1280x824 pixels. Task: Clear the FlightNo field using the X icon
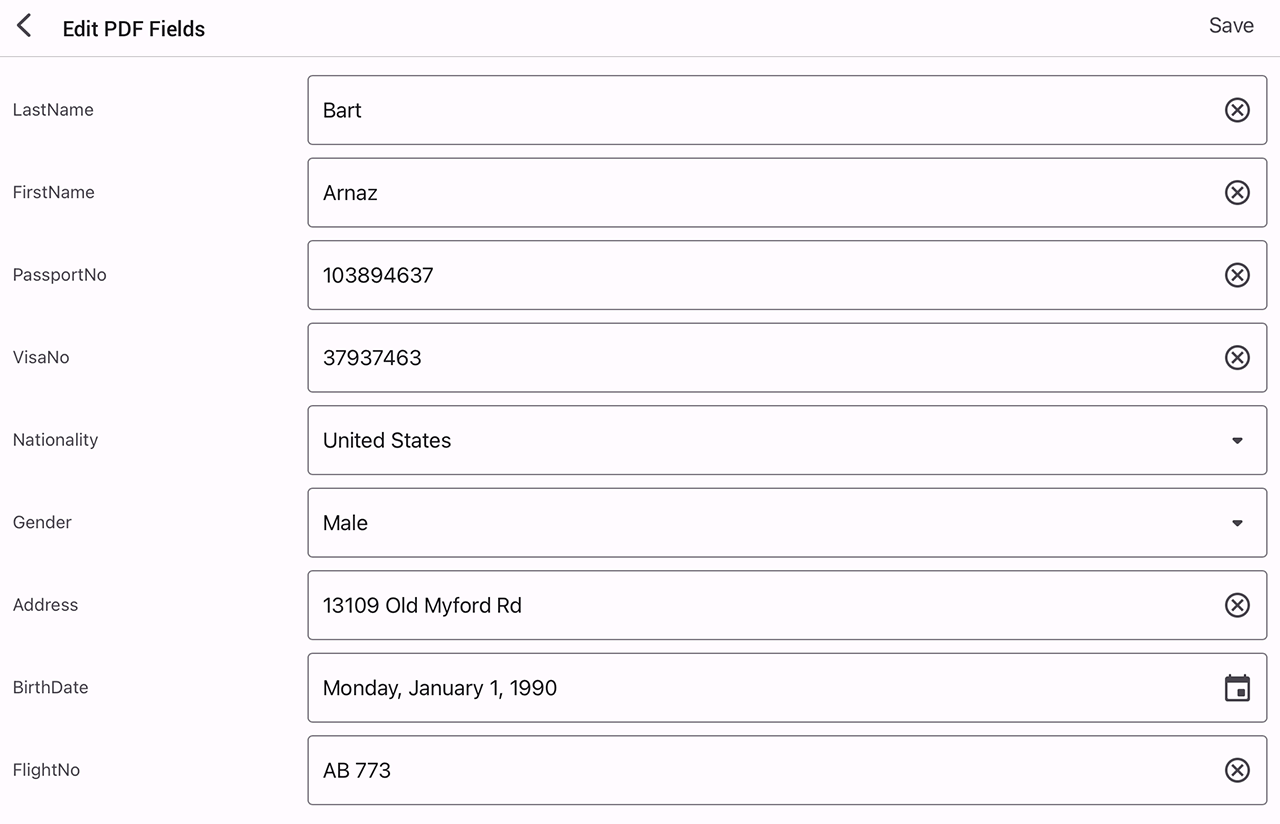tap(1237, 770)
